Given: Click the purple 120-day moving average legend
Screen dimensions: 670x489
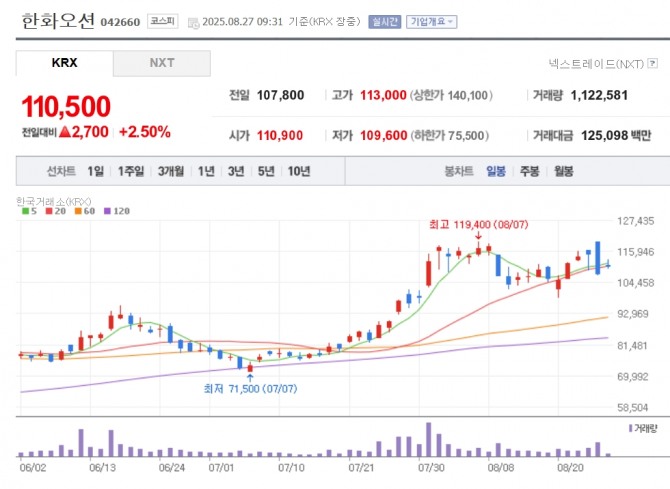Looking at the screenshot, I should pos(116,211).
